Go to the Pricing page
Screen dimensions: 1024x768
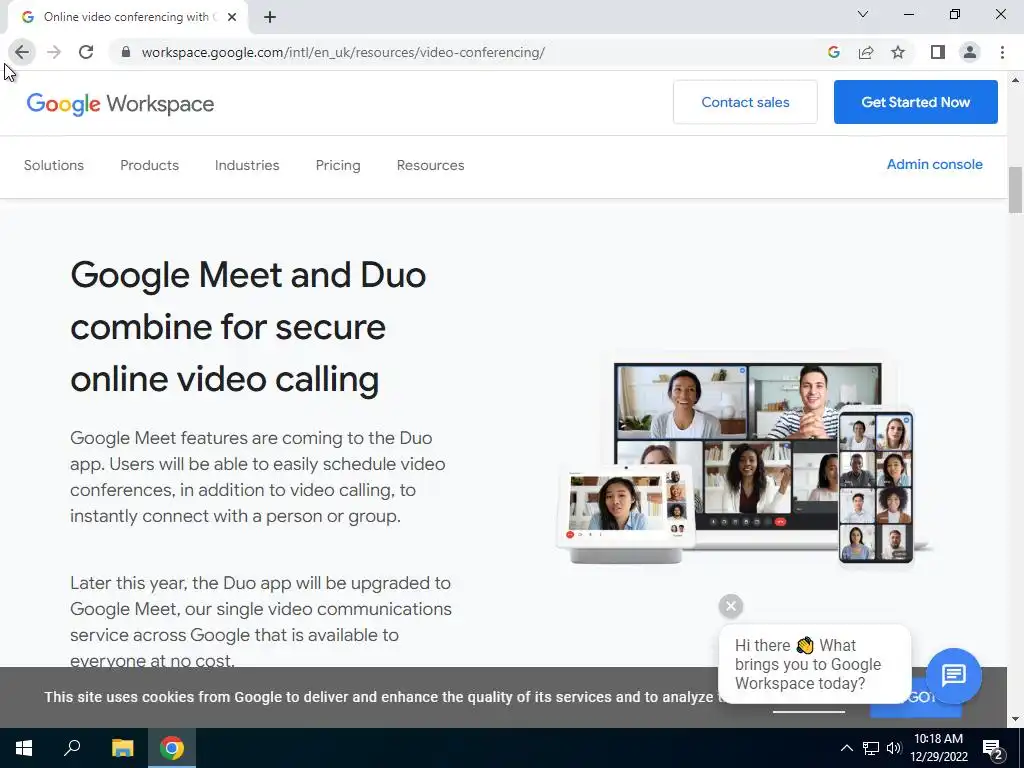coord(338,165)
